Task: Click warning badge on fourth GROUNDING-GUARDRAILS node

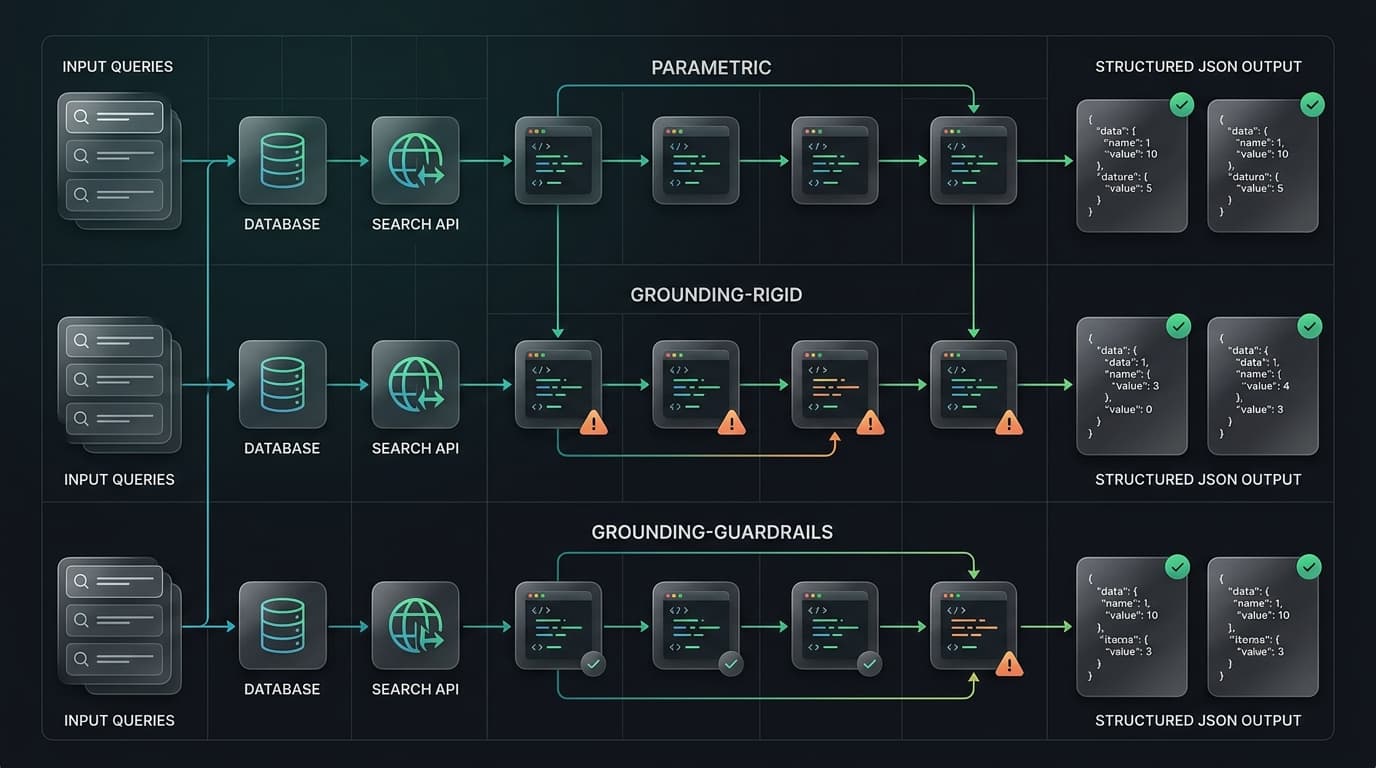Action: pyautogui.click(x=1009, y=664)
